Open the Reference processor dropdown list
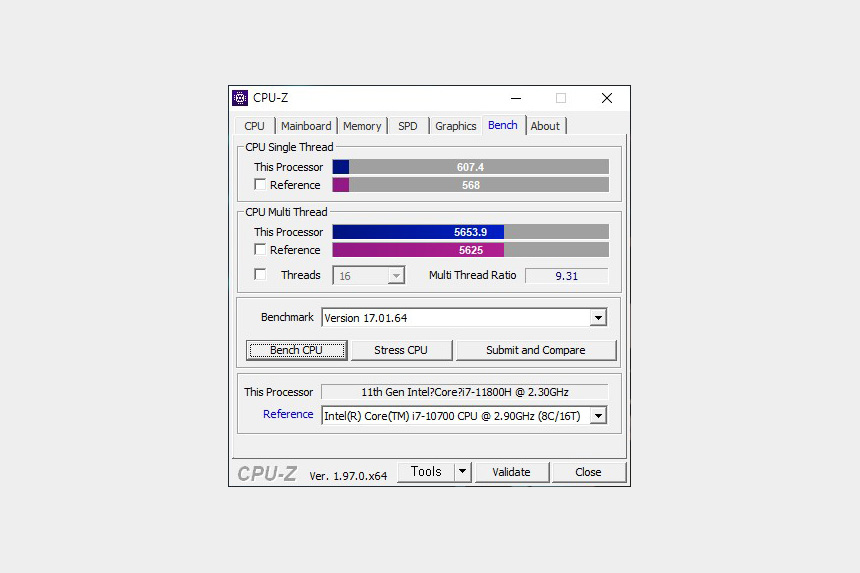 click(598, 416)
